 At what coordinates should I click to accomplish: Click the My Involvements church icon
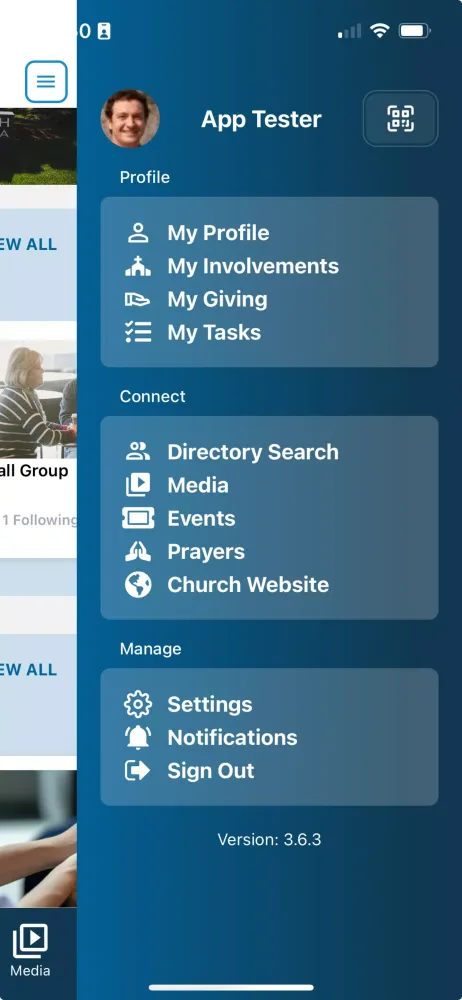(138, 266)
